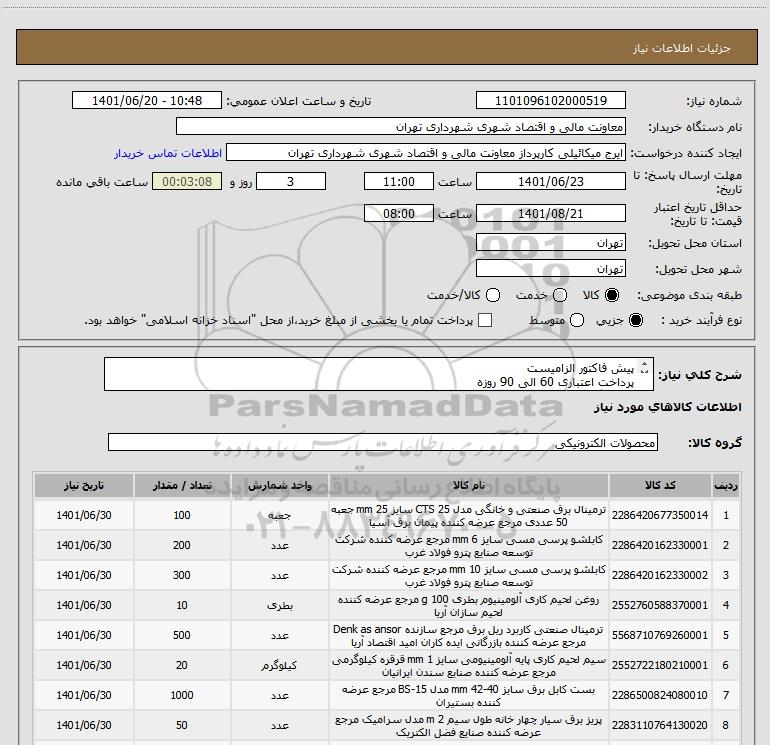Image resolution: width=770 pixels, height=745 pixels.
Task: Click the buyer organization name field
Action: (401, 127)
